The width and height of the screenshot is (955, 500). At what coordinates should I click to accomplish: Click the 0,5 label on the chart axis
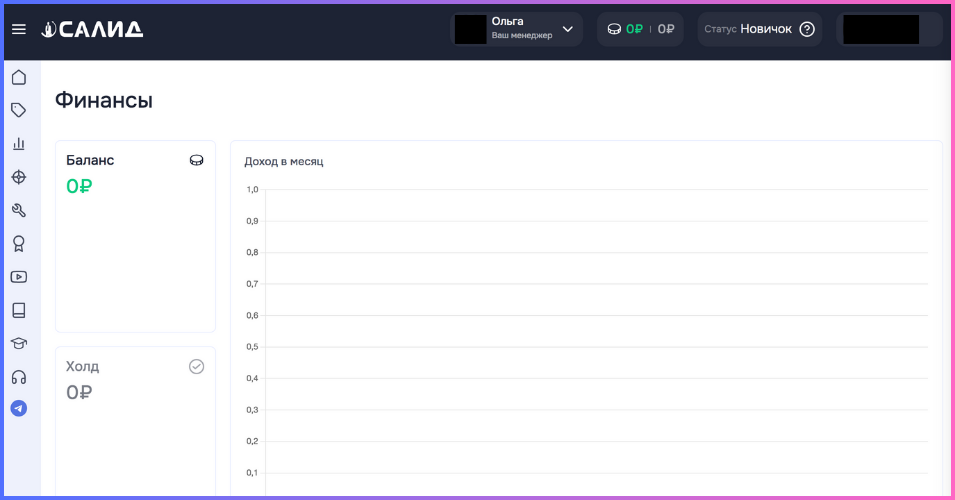coord(252,347)
